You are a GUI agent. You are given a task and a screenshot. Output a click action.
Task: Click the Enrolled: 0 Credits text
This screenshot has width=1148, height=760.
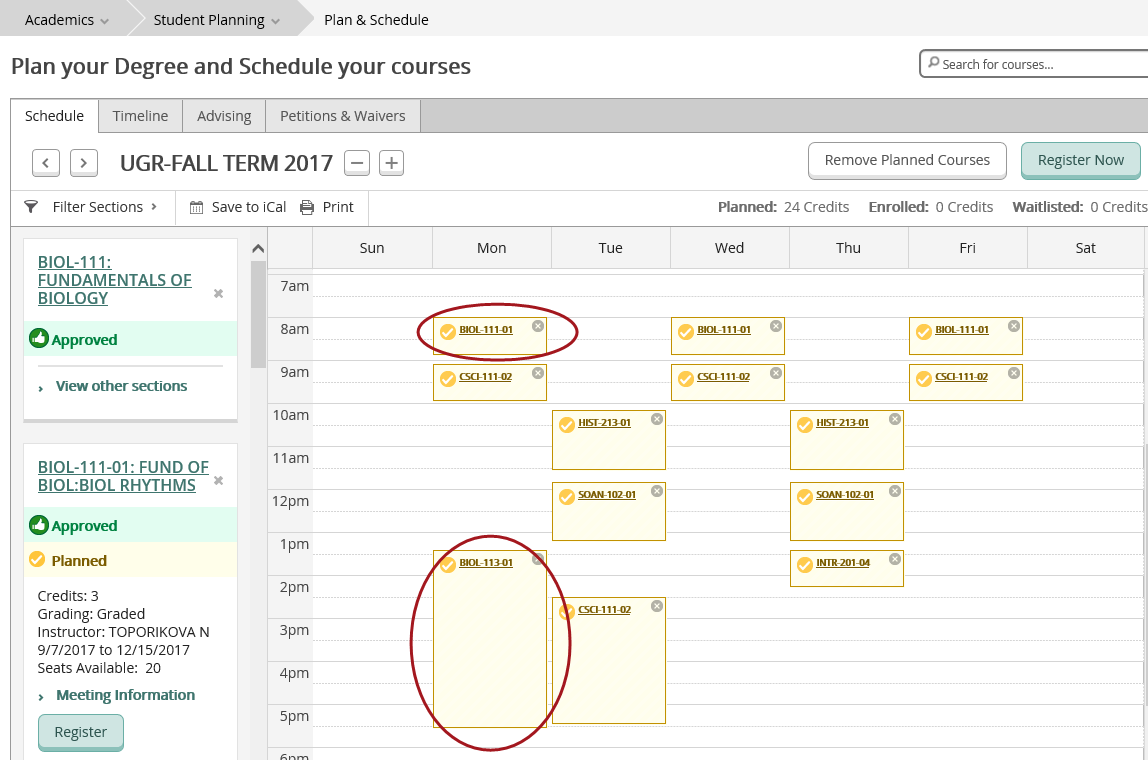pyautogui.click(x=931, y=207)
